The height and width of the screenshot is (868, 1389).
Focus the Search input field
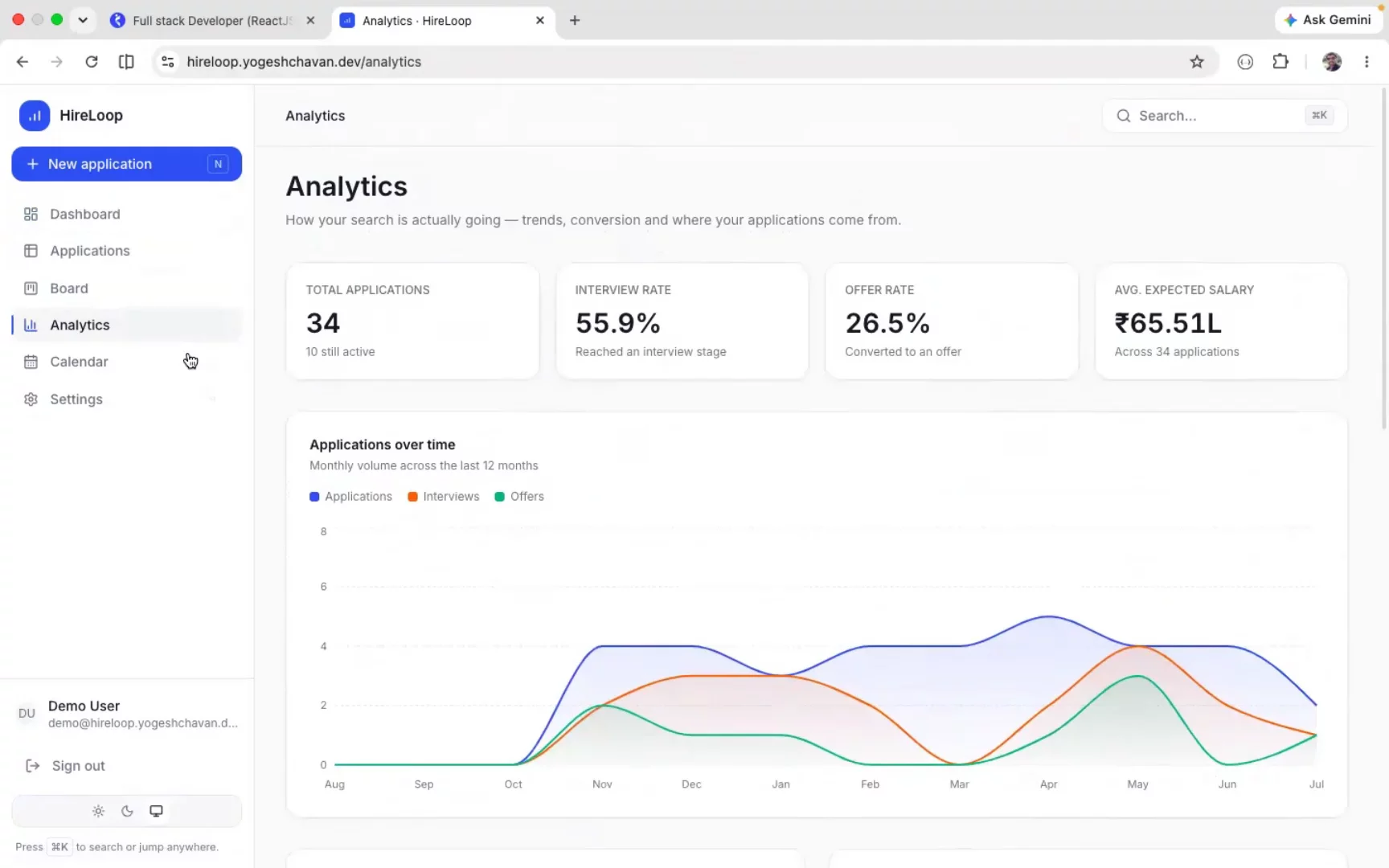pos(1224,116)
